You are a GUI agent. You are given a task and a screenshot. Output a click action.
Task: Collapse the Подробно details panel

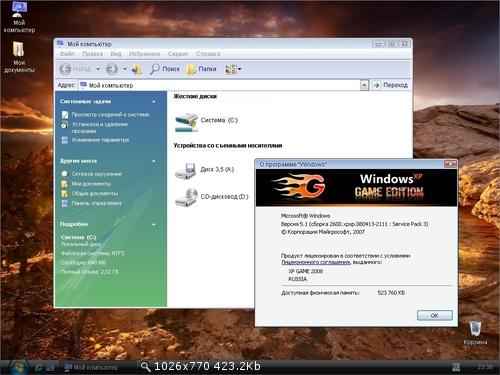click(x=154, y=224)
